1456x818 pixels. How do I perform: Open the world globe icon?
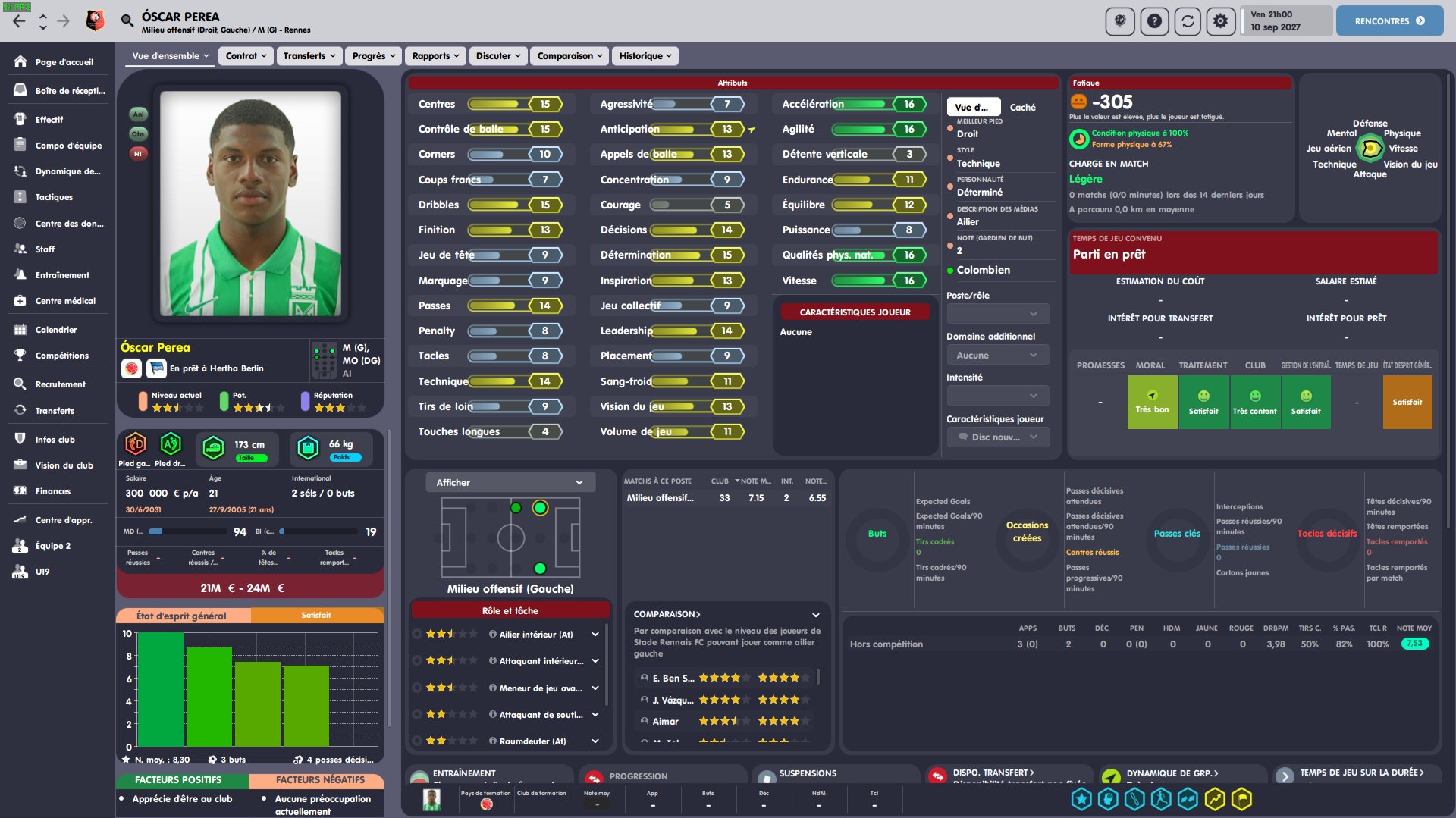1120,21
